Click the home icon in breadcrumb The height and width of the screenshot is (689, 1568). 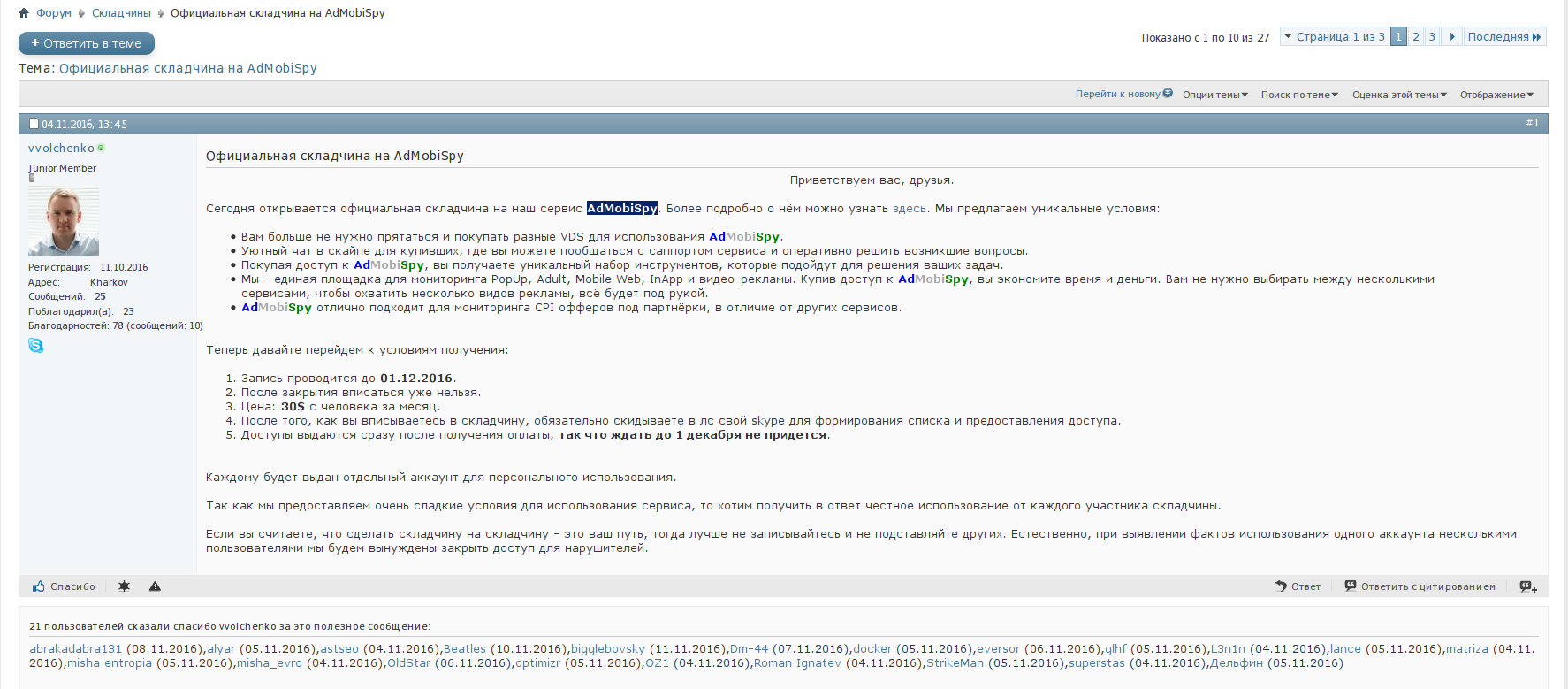click(x=24, y=13)
